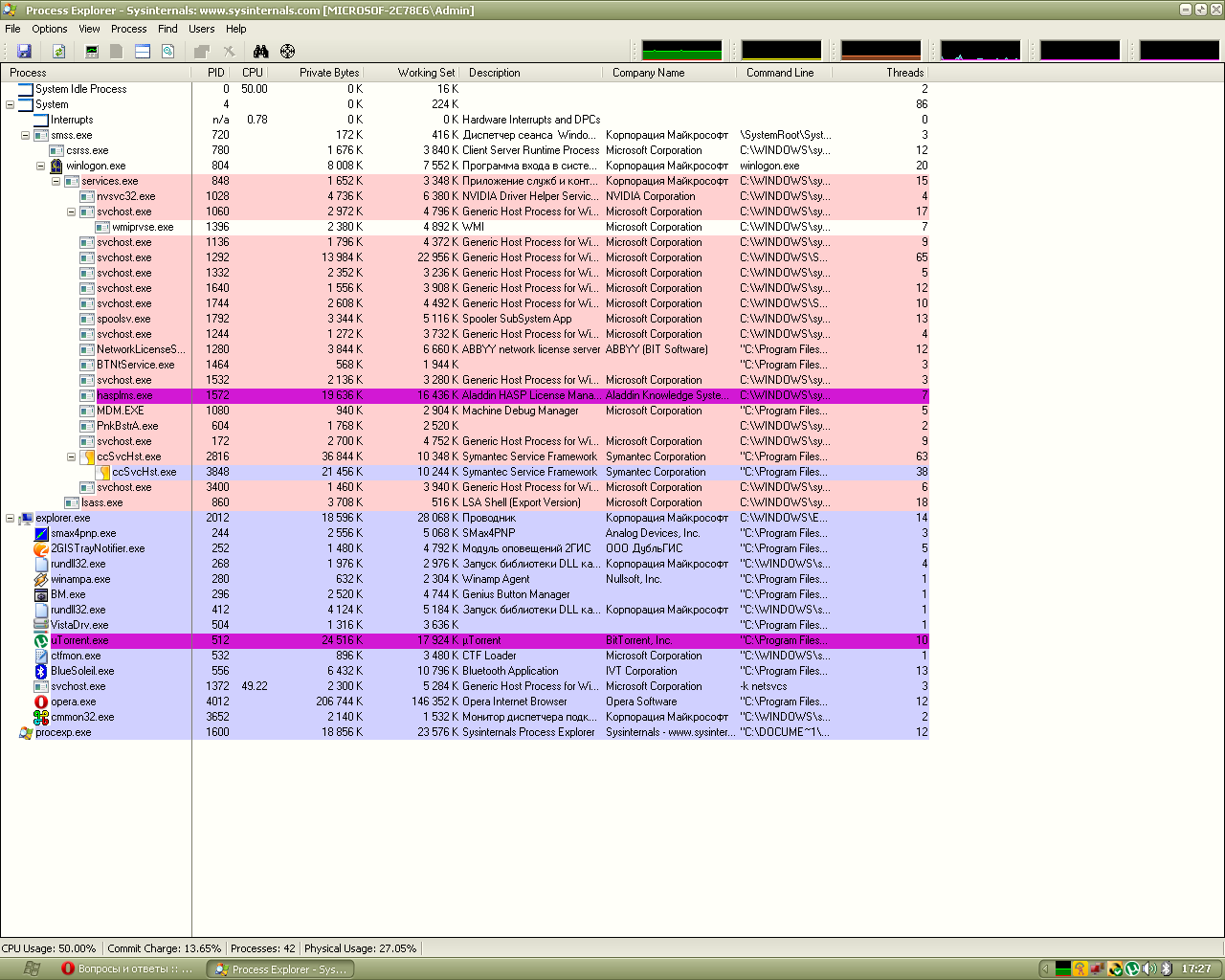Open the System Information toolbar icon
The image size is (1225, 980).
click(92, 51)
